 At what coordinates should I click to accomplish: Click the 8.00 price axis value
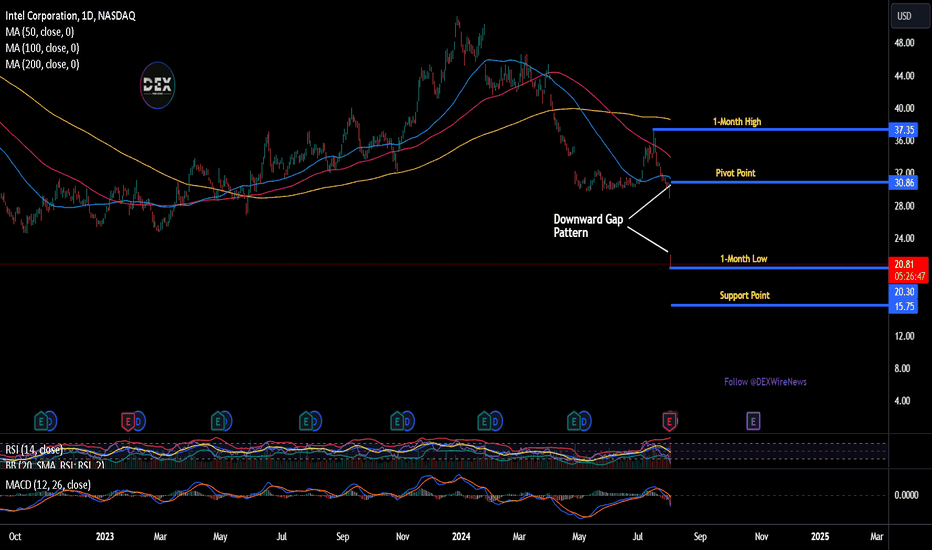pyautogui.click(x=902, y=368)
